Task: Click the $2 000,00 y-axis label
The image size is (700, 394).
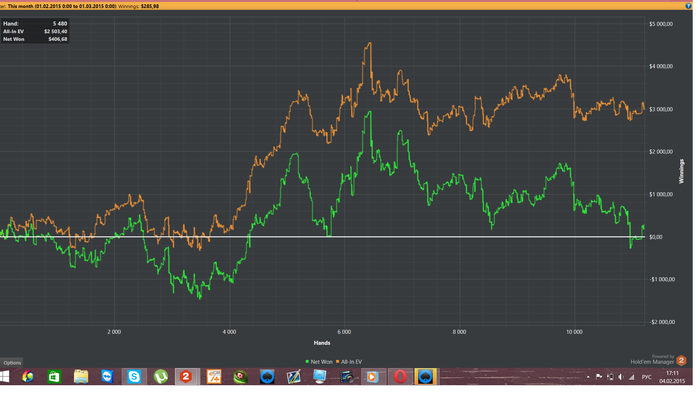Action: coord(661,152)
